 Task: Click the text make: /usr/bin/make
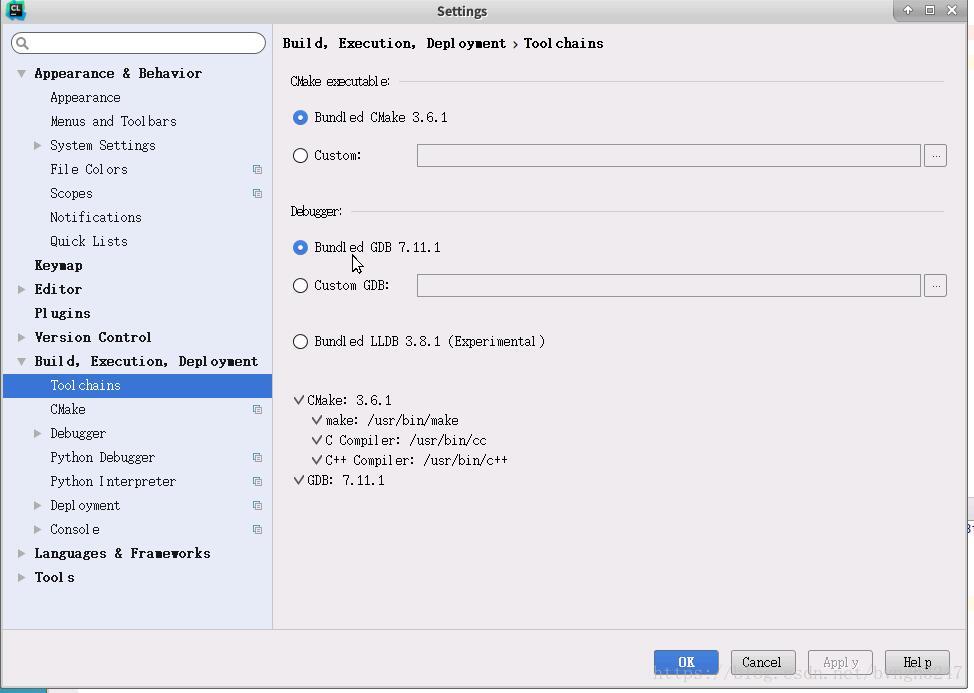point(392,420)
